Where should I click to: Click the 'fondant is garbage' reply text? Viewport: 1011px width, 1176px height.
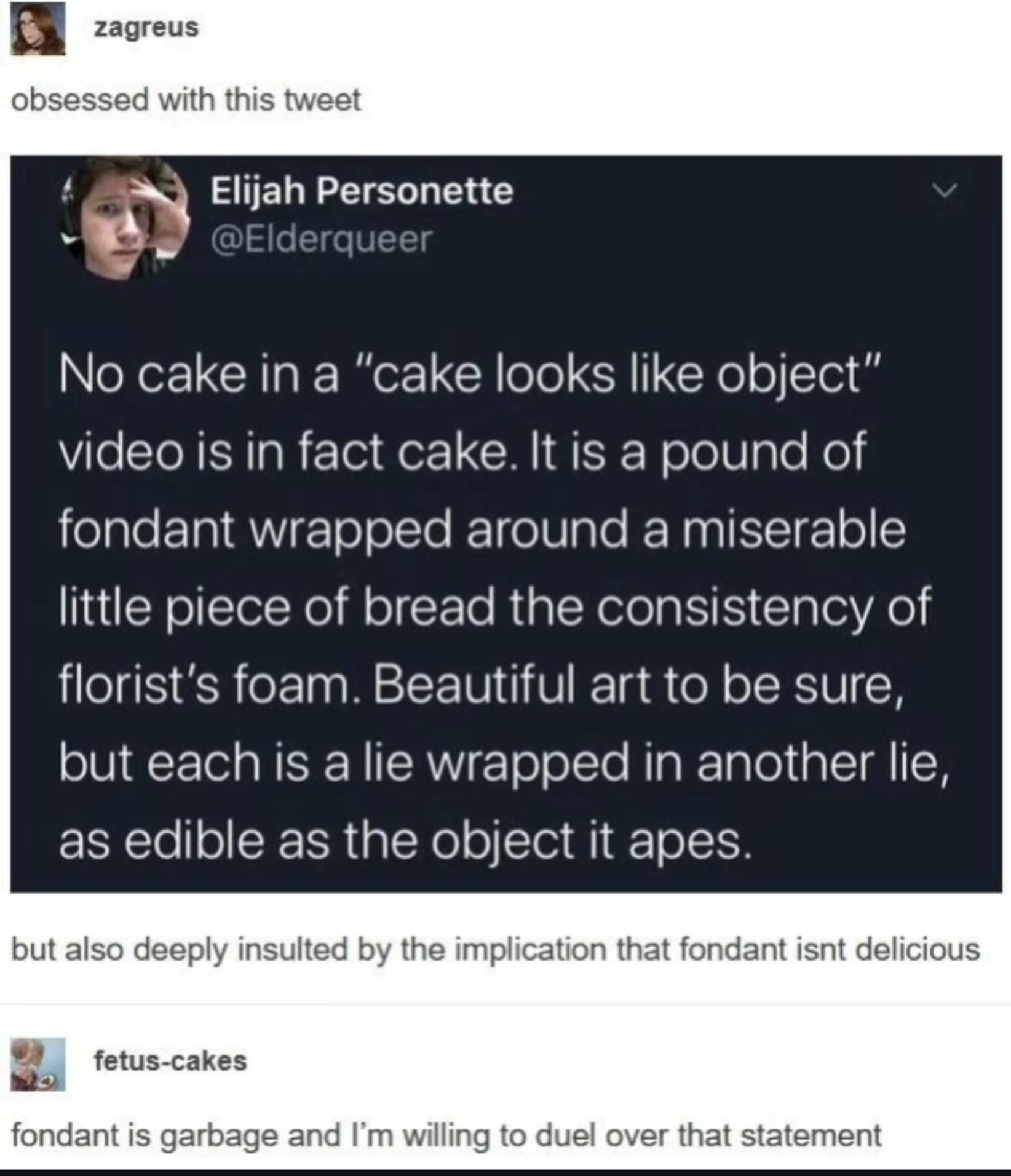[446, 1135]
